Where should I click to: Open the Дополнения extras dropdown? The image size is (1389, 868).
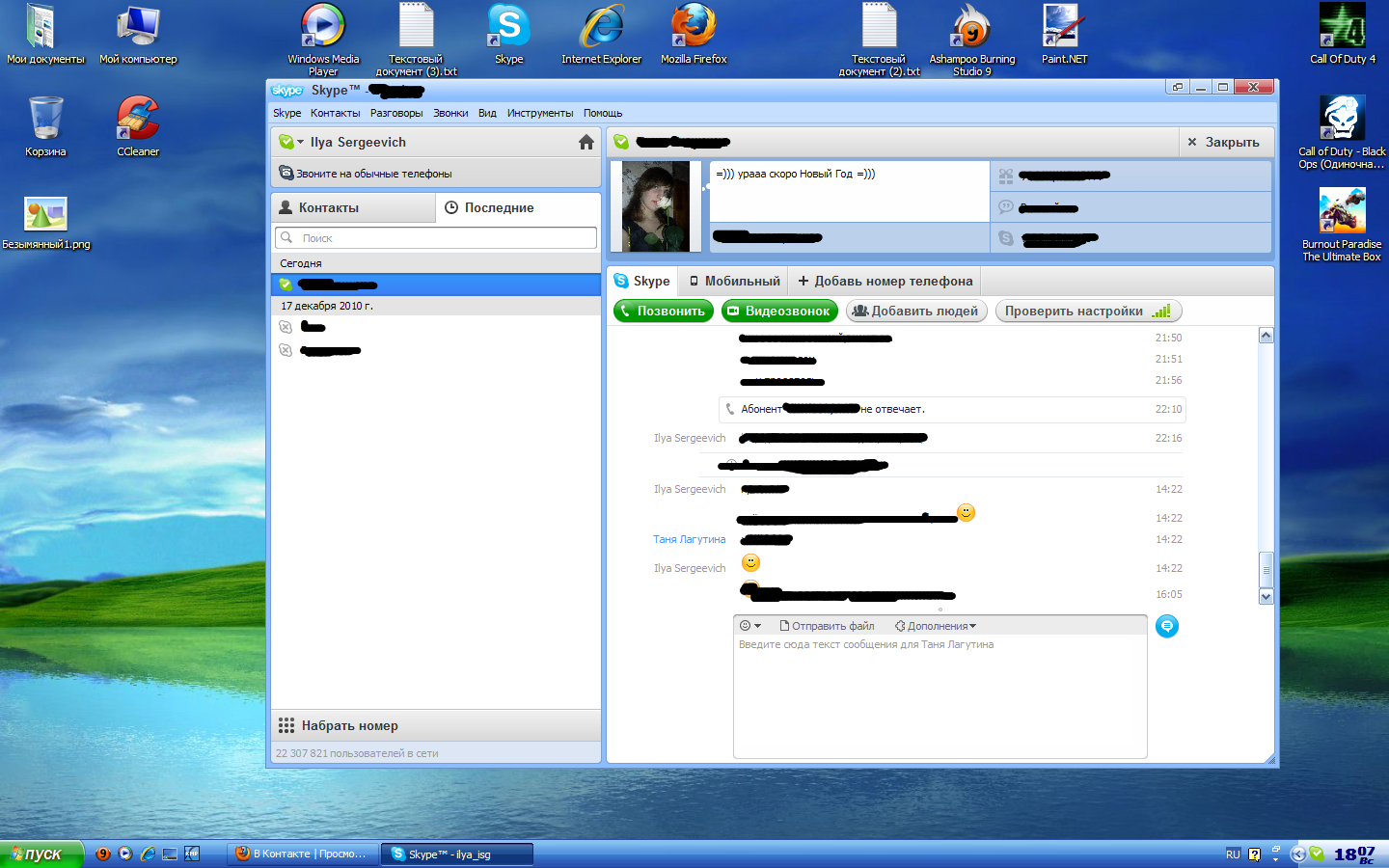(x=935, y=626)
